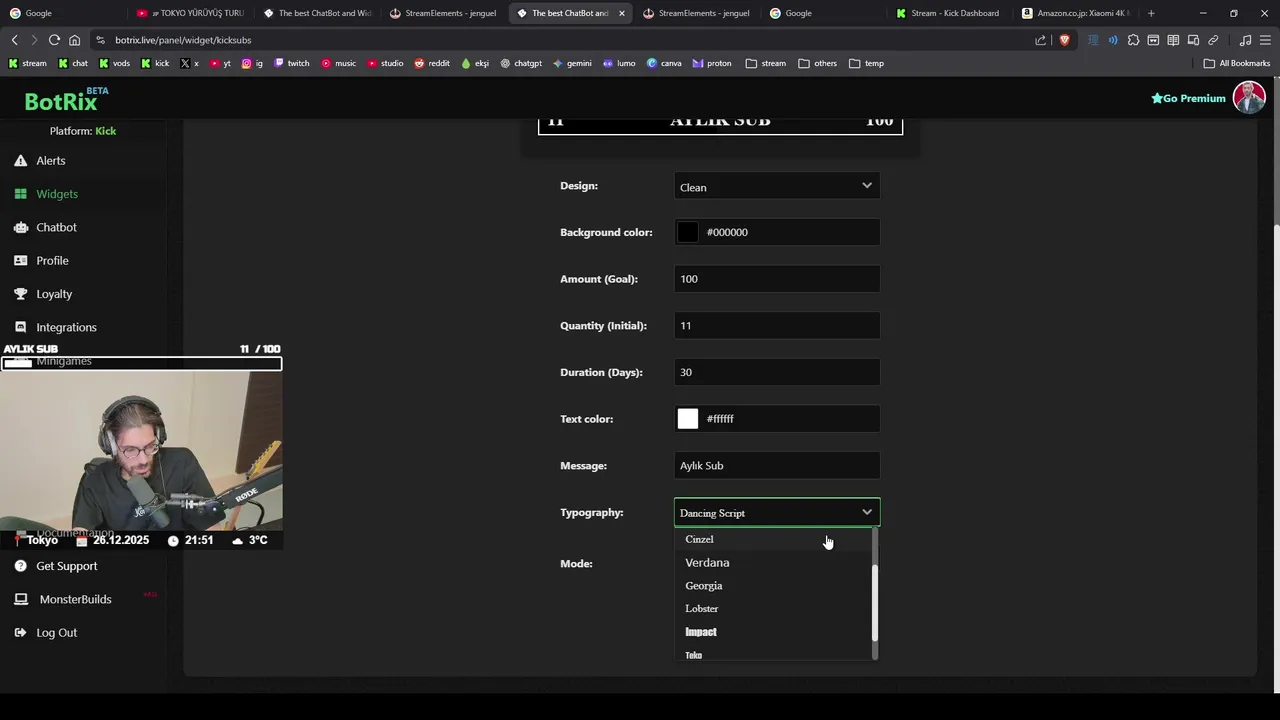Open the media control music-note icon
Screen dimensions: 1280x720
(1245, 40)
